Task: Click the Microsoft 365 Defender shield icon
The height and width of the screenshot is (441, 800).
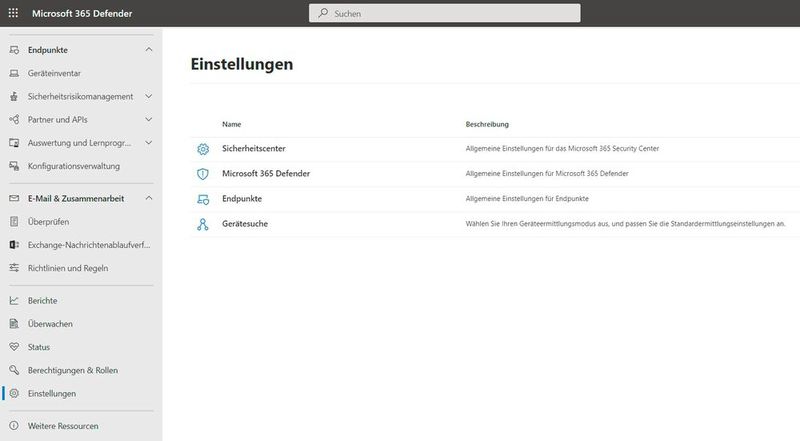Action: (x=203, y=174)
